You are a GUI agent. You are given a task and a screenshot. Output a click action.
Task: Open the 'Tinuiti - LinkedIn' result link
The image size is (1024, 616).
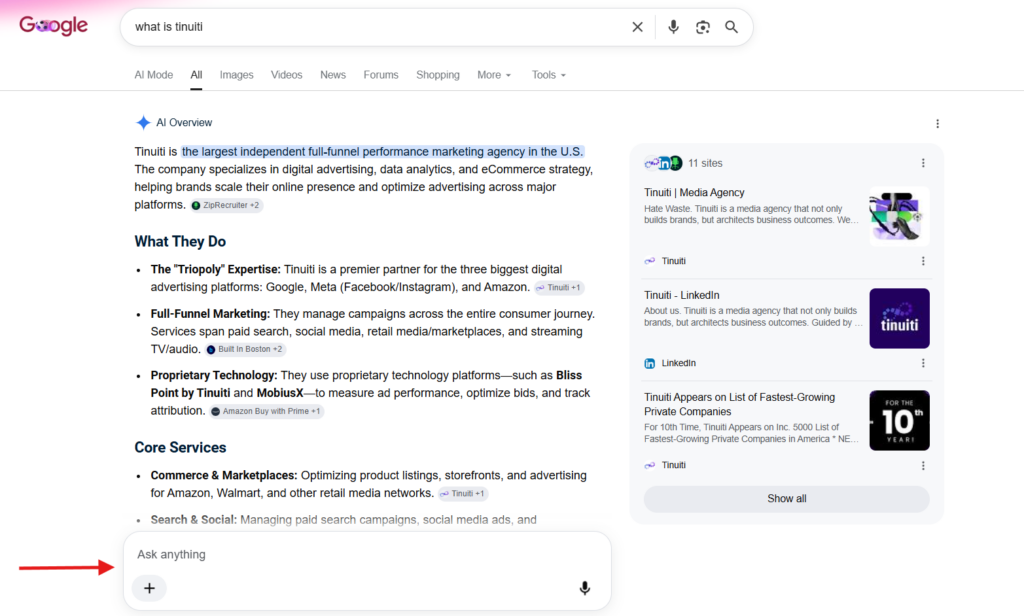point(682,295)
